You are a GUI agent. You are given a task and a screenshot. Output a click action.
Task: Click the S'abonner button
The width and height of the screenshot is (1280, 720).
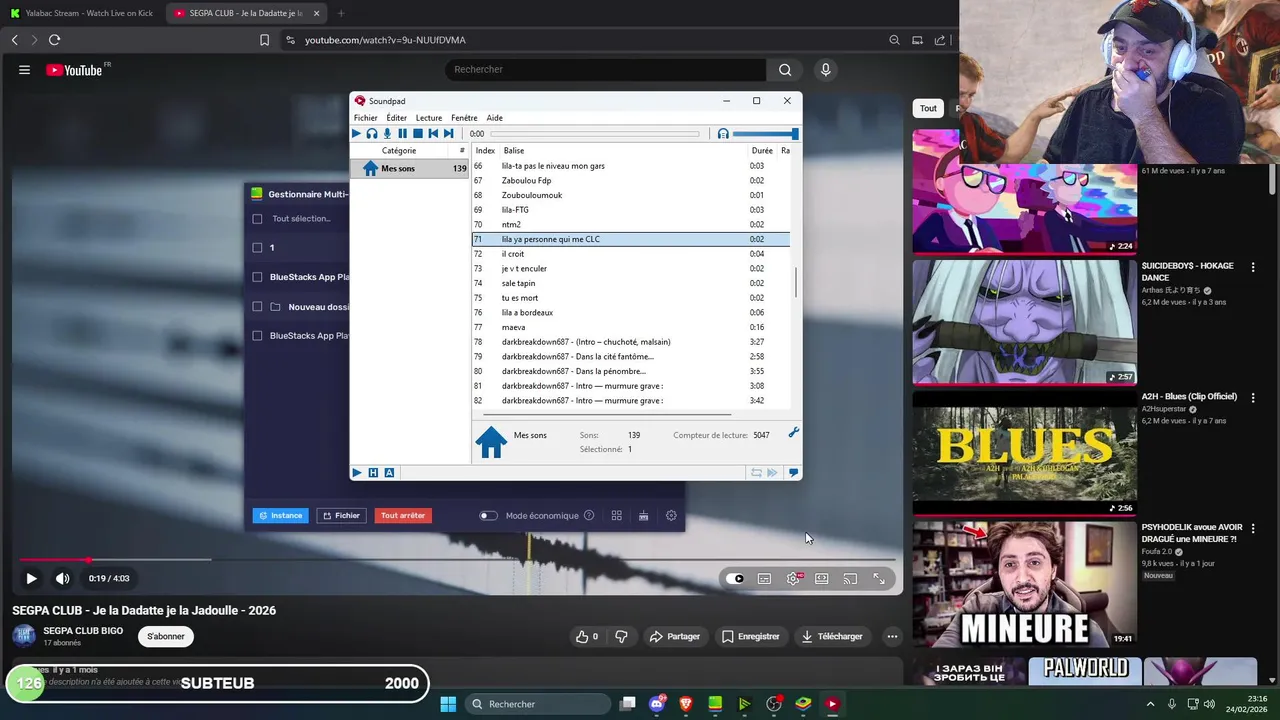click(166, 636)
